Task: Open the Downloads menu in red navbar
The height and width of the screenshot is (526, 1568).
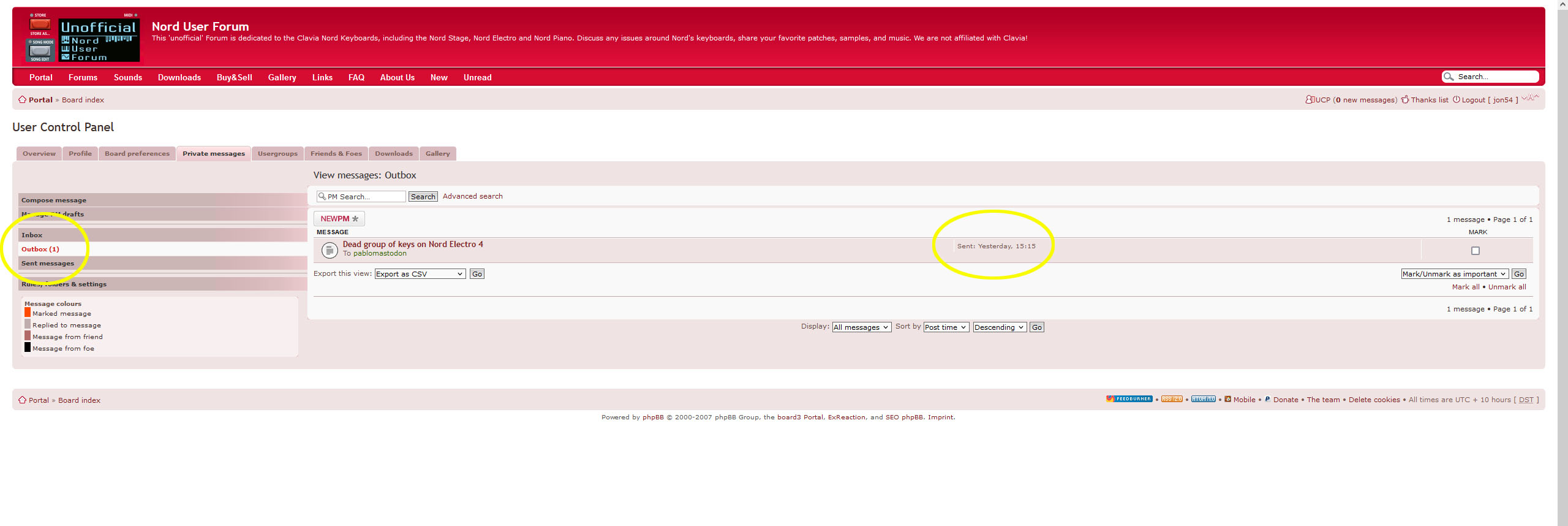Action: point(179,77)
